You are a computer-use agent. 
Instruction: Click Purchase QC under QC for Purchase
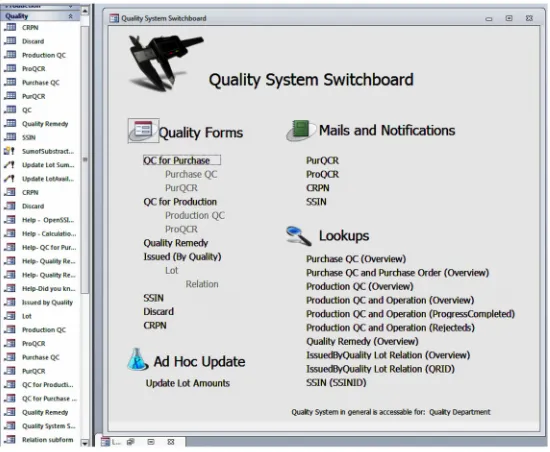(191, 174)
